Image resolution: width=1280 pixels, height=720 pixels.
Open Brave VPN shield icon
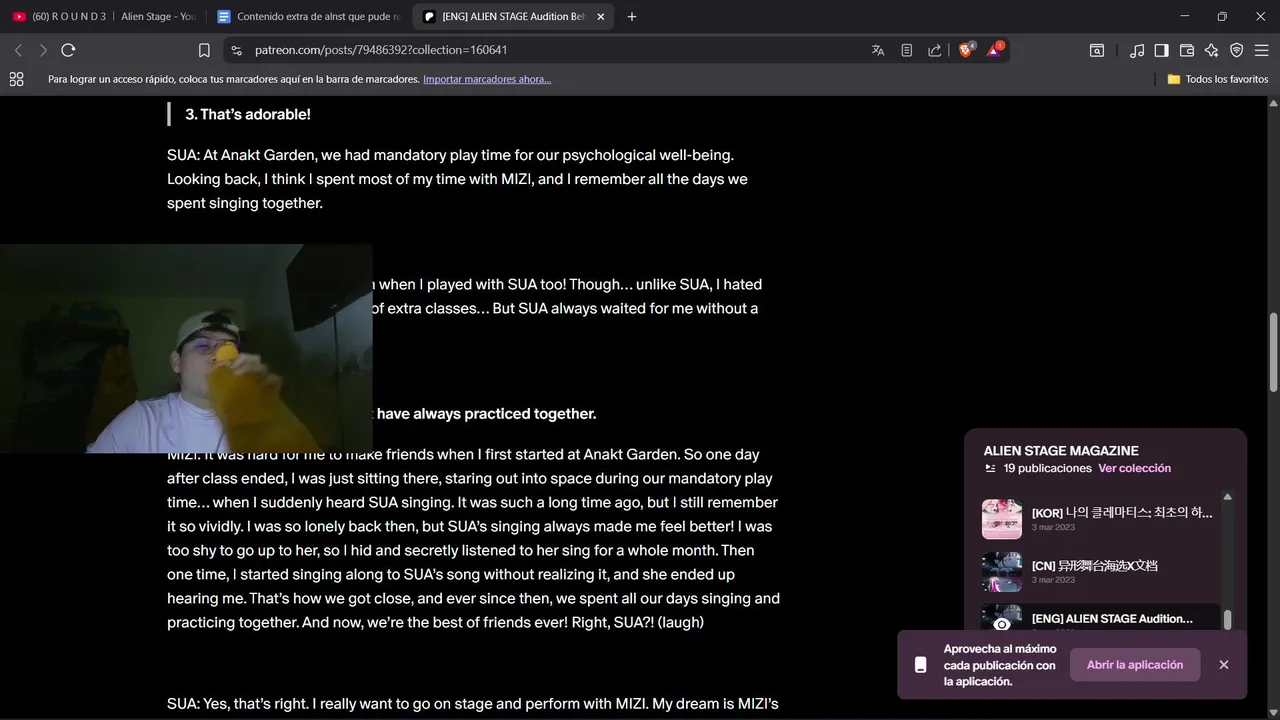(x=1236, y=50)
